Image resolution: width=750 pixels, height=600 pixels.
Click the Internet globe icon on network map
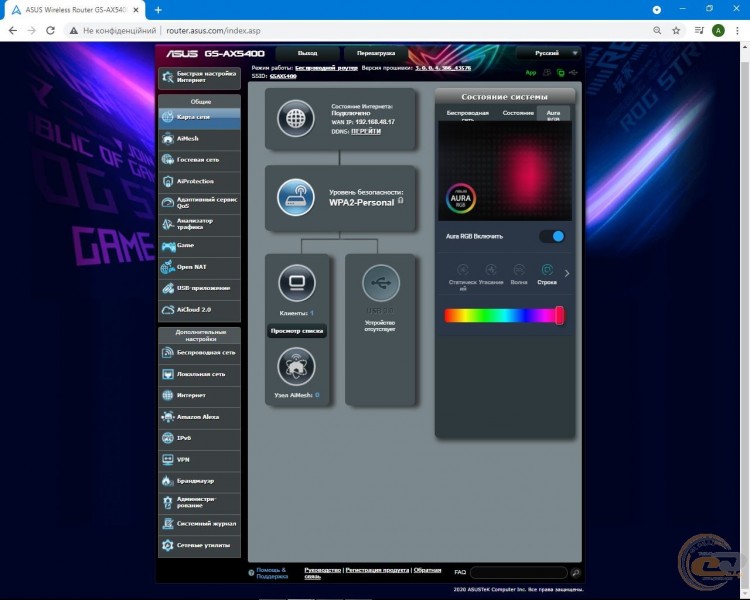coord(296,118)
